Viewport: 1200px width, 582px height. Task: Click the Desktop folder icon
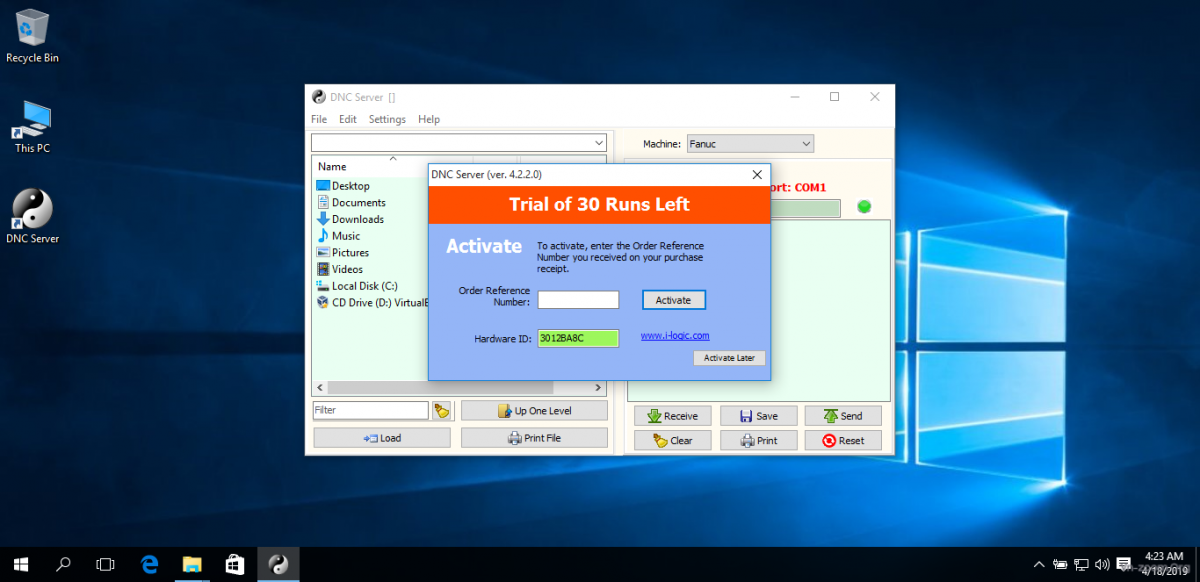(x=323, y=186)
